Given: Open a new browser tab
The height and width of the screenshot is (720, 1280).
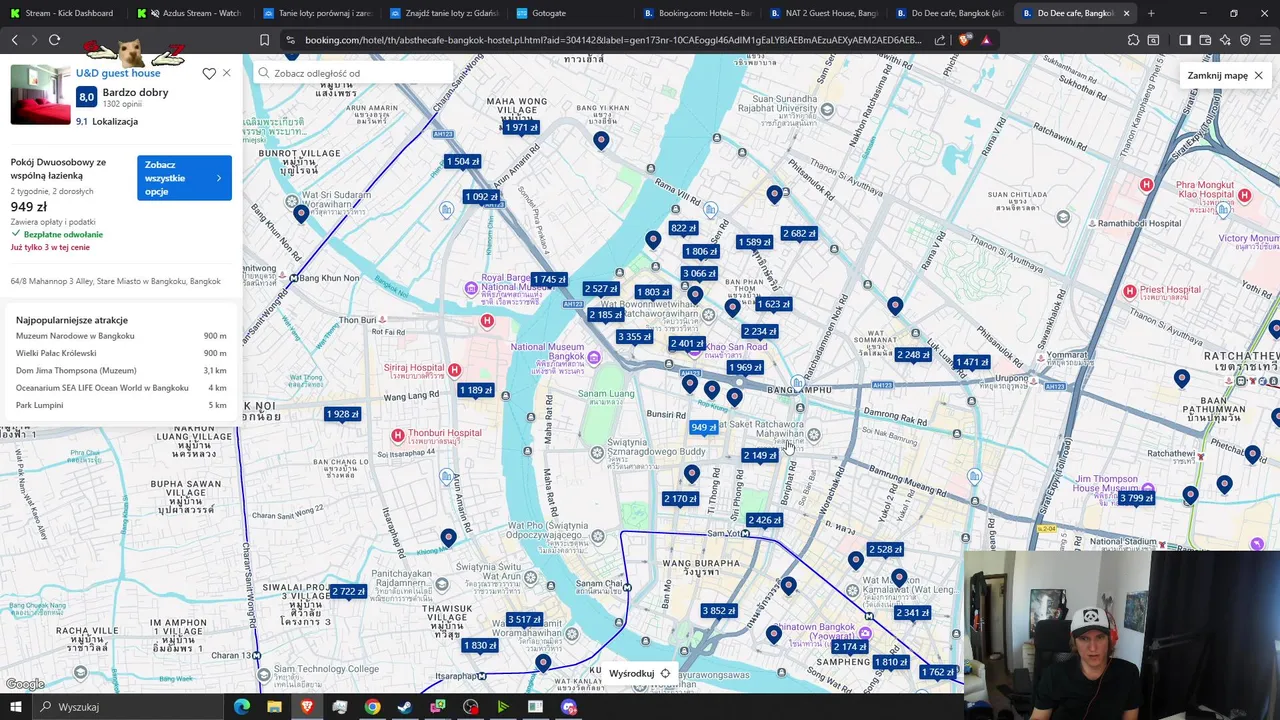Looking at the screenshot, I should click(1151, 13).
